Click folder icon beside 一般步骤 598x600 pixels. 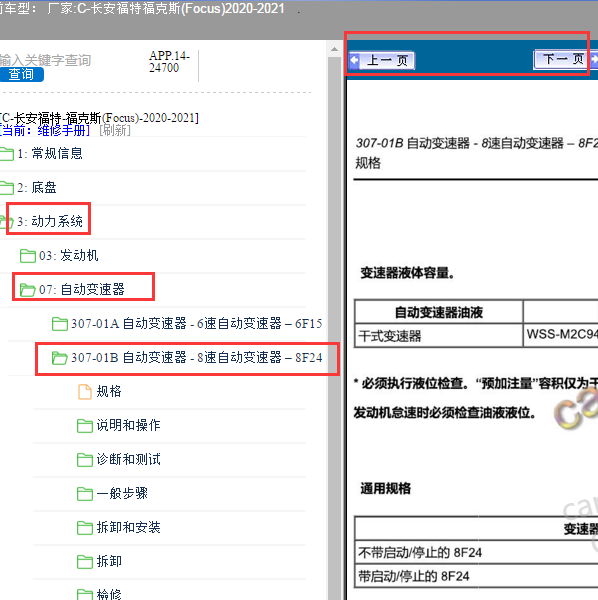[x=85, y=494]
